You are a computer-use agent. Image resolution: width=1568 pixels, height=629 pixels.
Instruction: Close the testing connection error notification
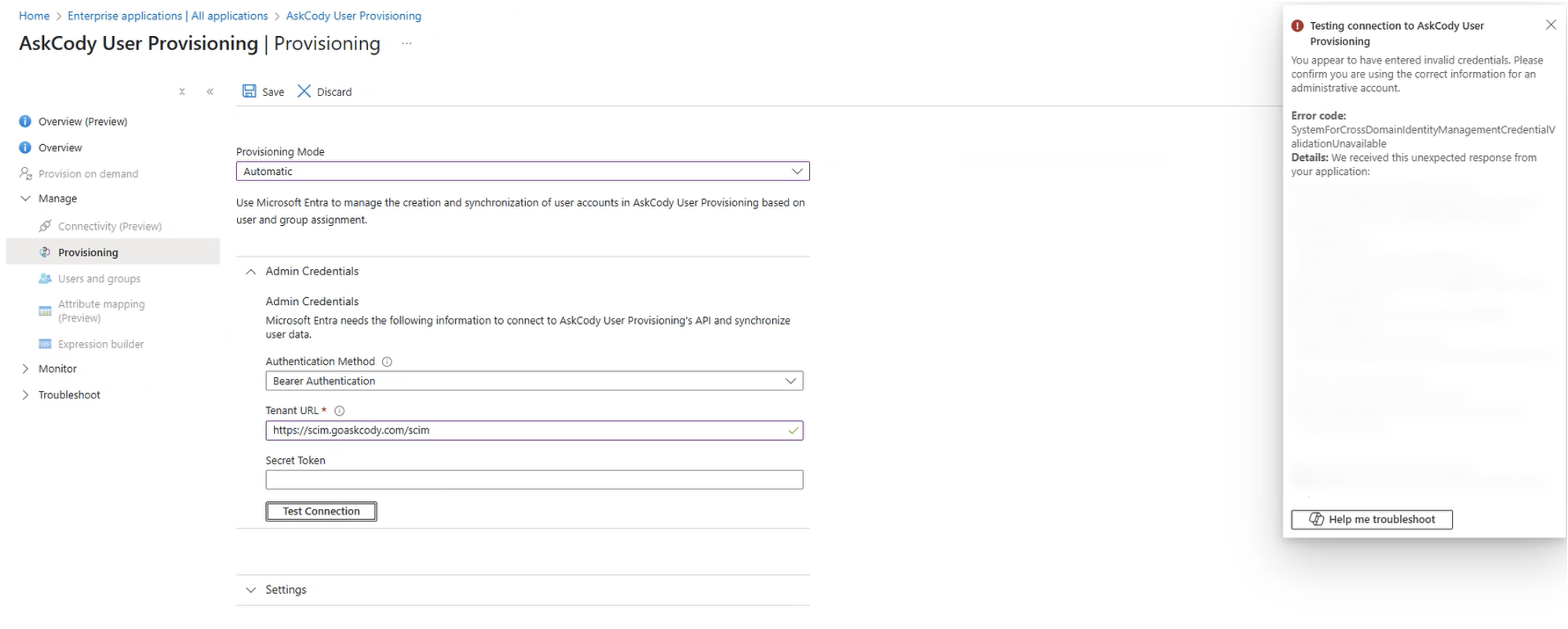(1551, 25)
